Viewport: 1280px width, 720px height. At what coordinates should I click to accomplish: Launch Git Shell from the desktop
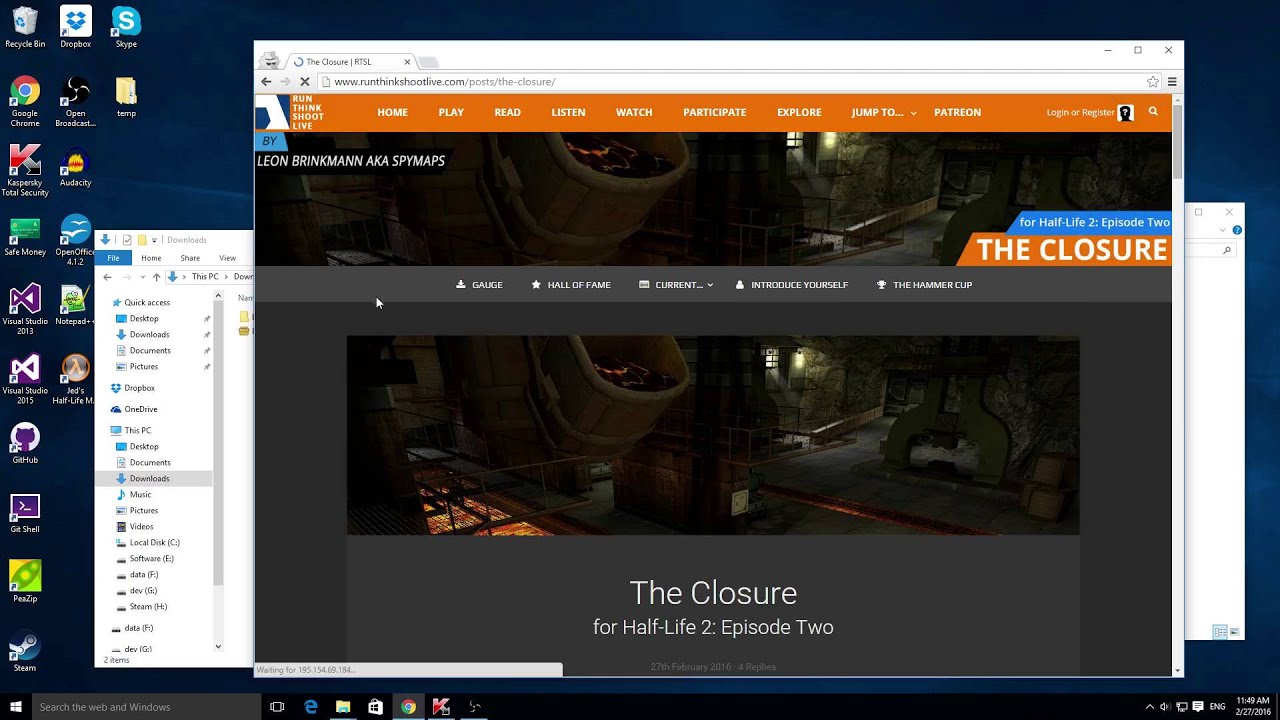point(25,513)
